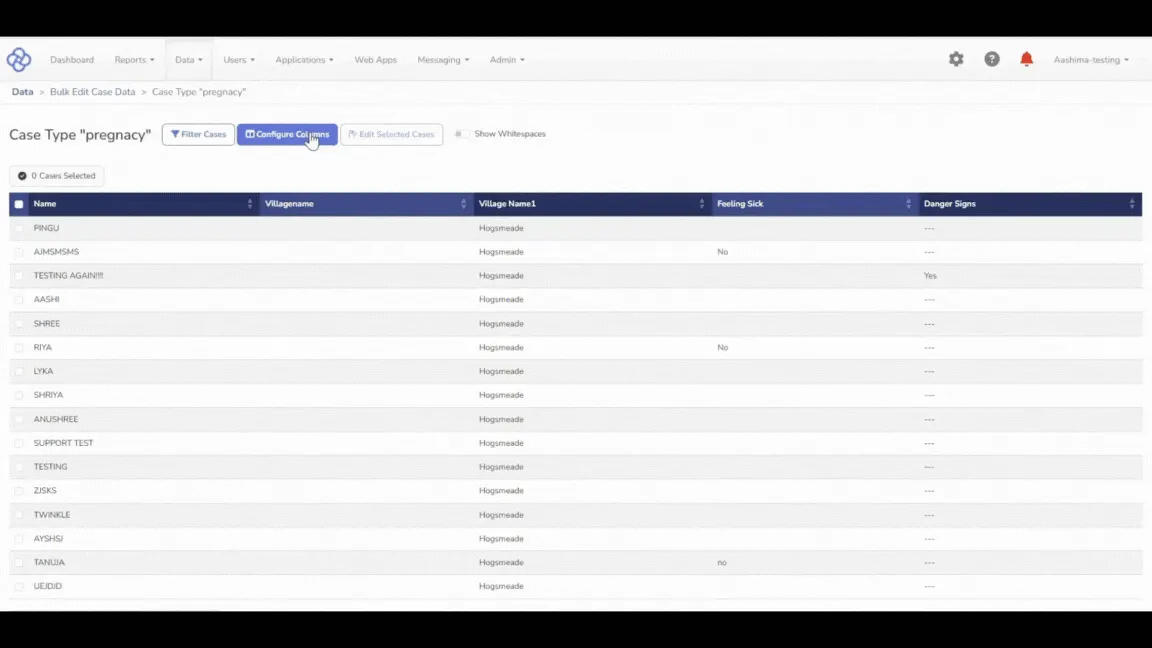
Task: Check the SHRIYA row checkbox
Action: (19, 395)
